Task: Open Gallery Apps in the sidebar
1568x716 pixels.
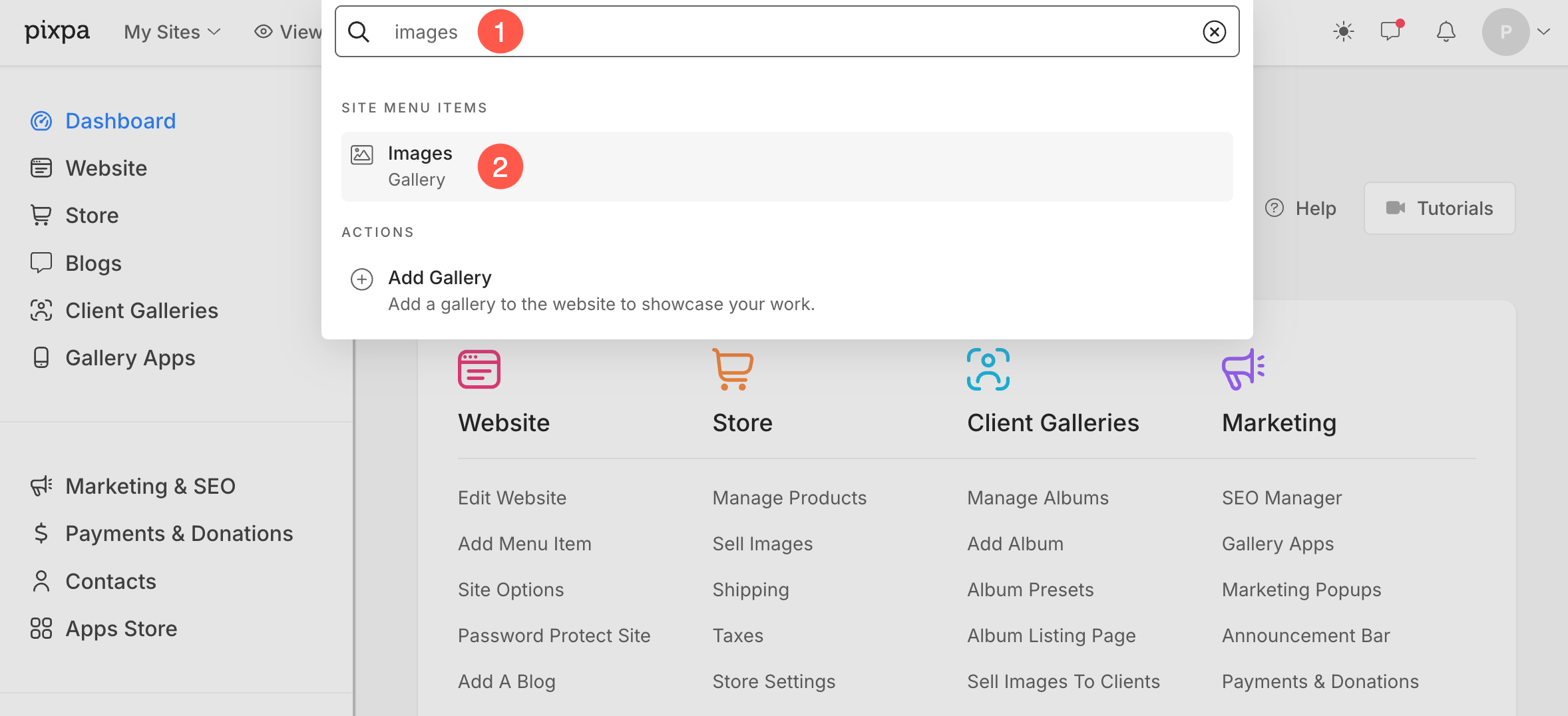Action: click(130, 358)
